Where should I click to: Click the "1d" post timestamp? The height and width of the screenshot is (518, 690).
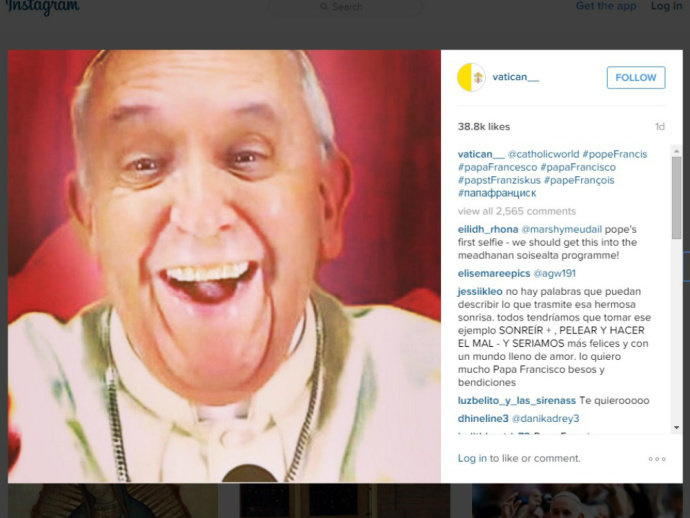(x=659, y=127)
